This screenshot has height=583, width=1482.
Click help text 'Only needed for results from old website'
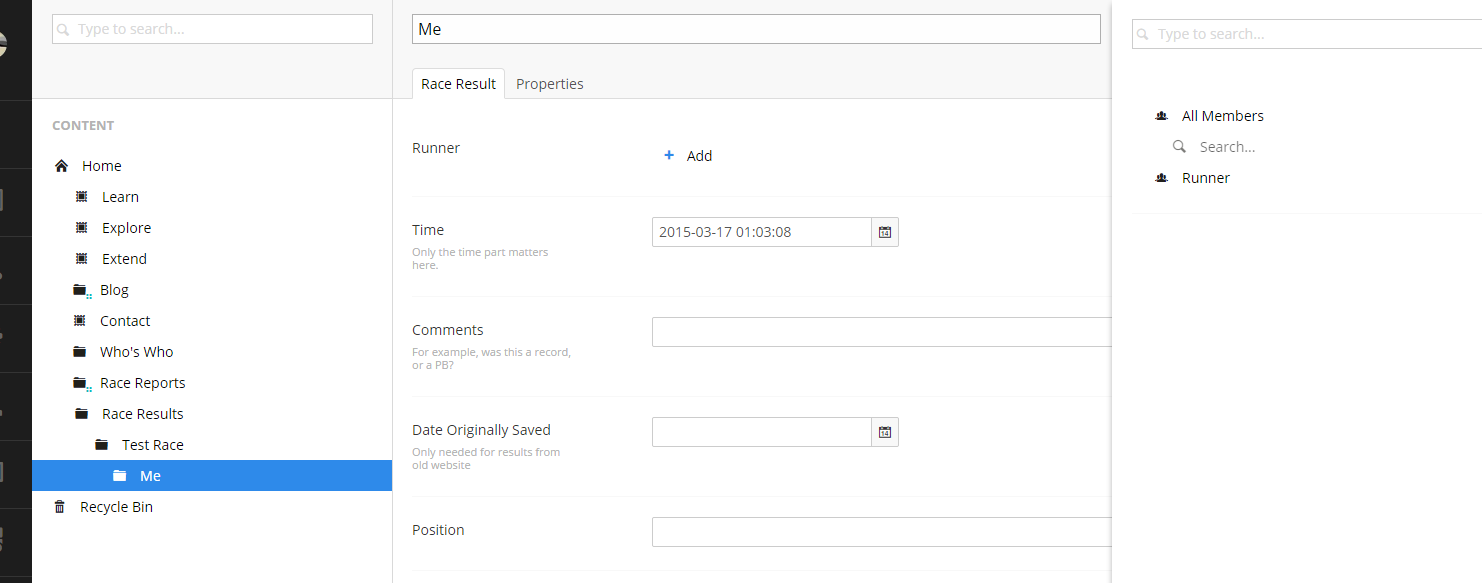pos(486,459)
